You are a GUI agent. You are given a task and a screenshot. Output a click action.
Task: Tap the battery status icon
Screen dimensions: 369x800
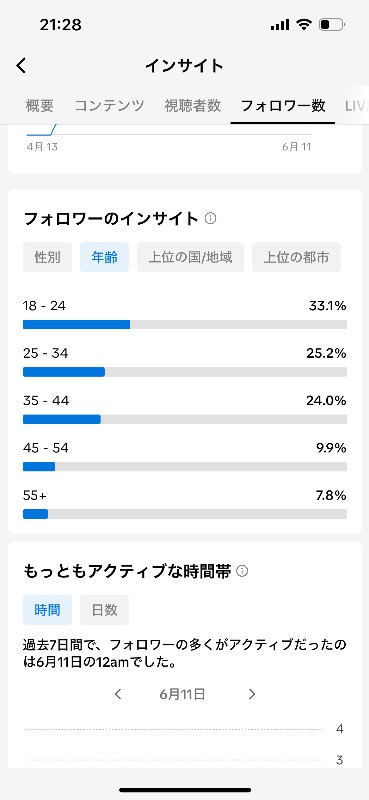(332, 24)
